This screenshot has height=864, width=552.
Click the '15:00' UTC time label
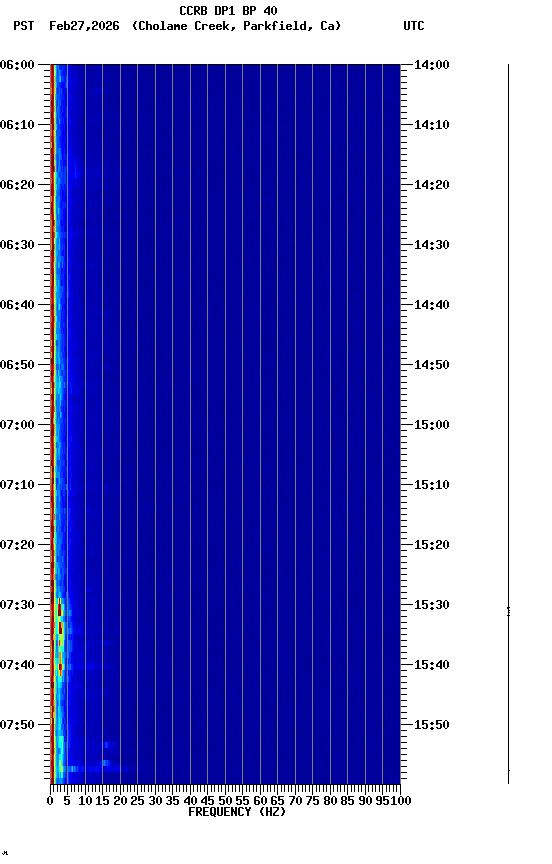[432, 425]
